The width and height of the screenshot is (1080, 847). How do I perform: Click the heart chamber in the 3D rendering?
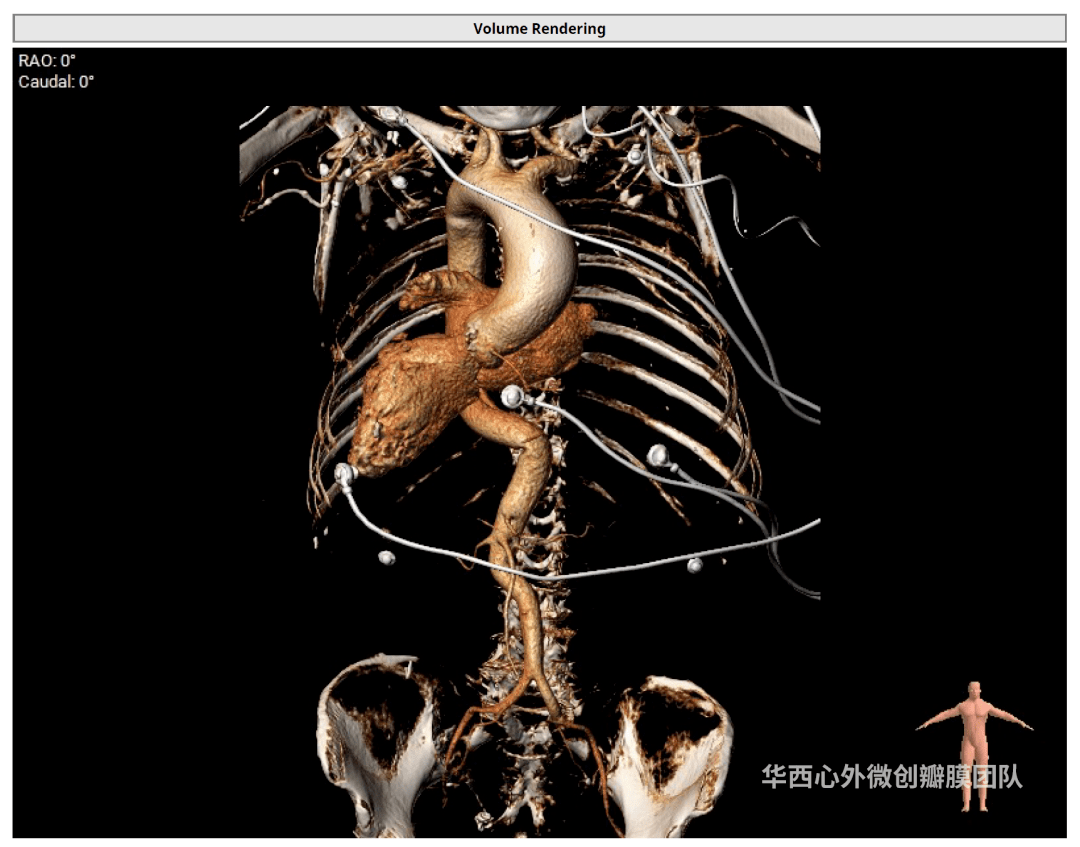pos(405,405)
